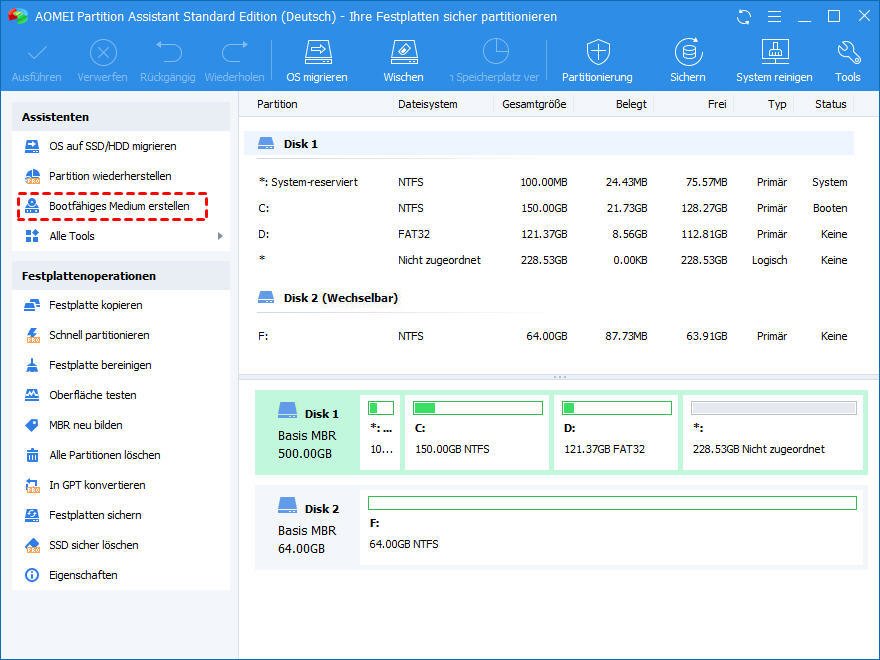The image size is (880, 660).
Task: Open Alle Tools entry
Action: tap(121, 236)
